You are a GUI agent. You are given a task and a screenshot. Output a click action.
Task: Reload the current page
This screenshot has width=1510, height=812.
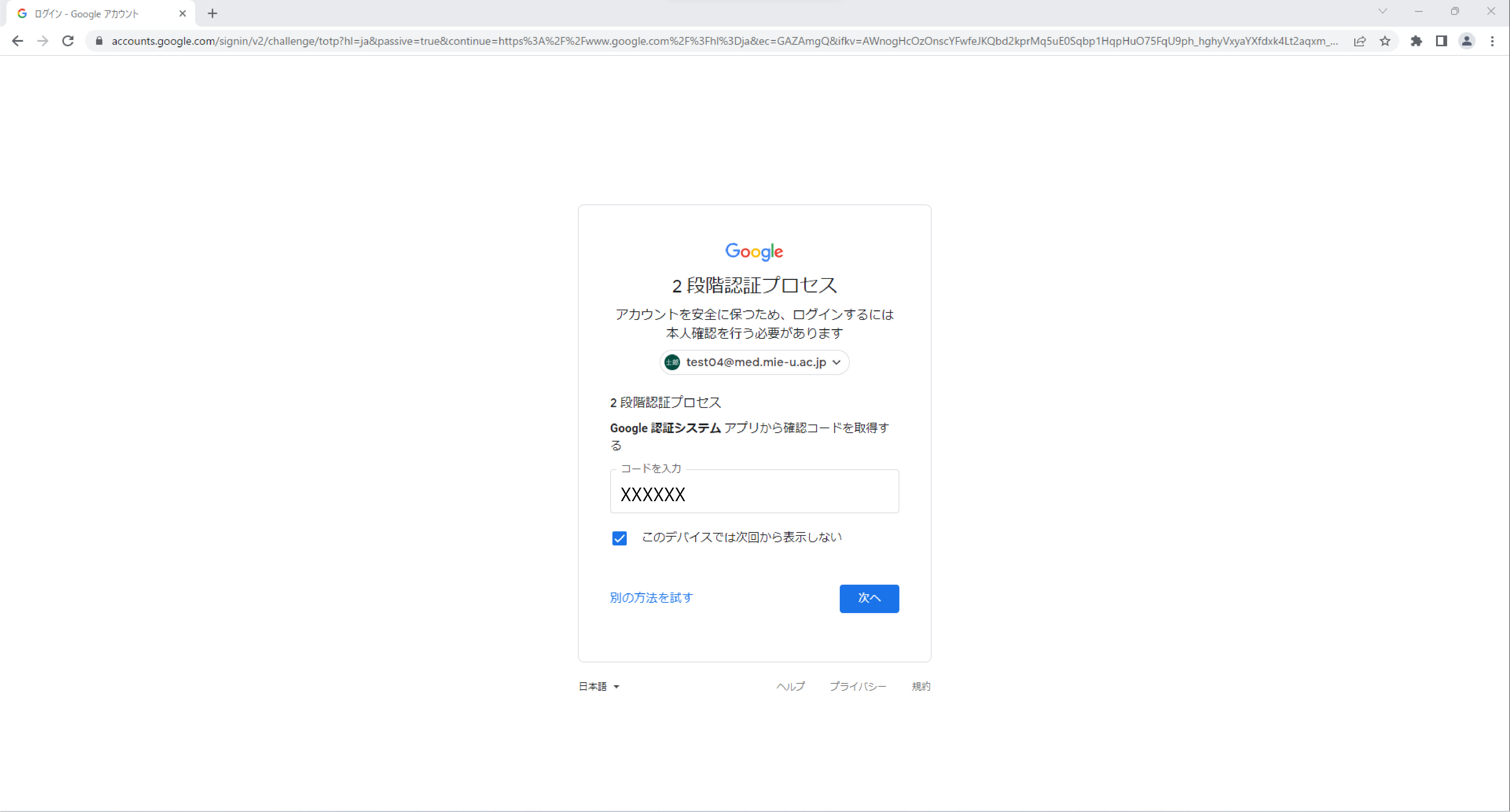(68, 41)
